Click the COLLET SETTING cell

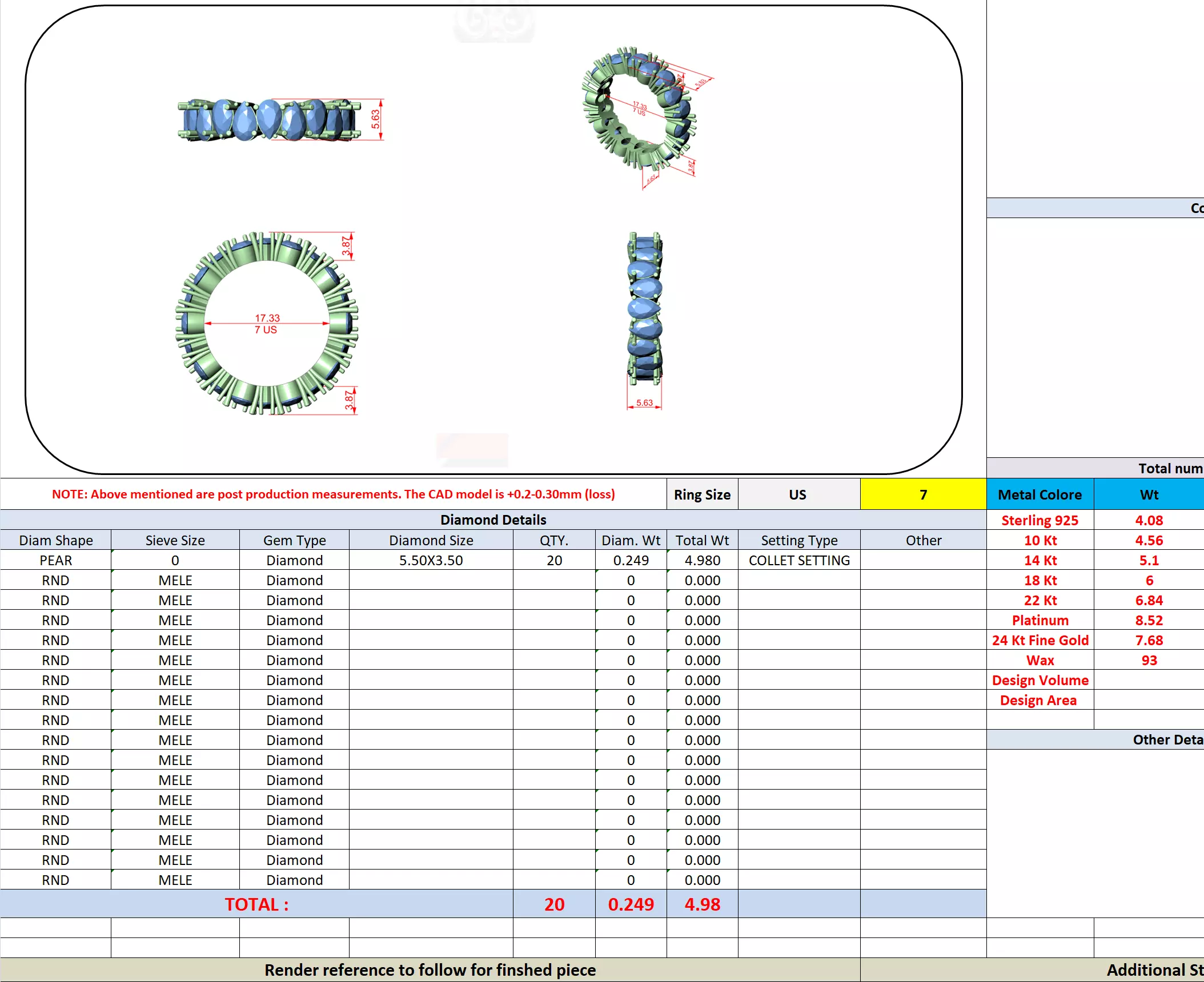[x=798, y=560]
